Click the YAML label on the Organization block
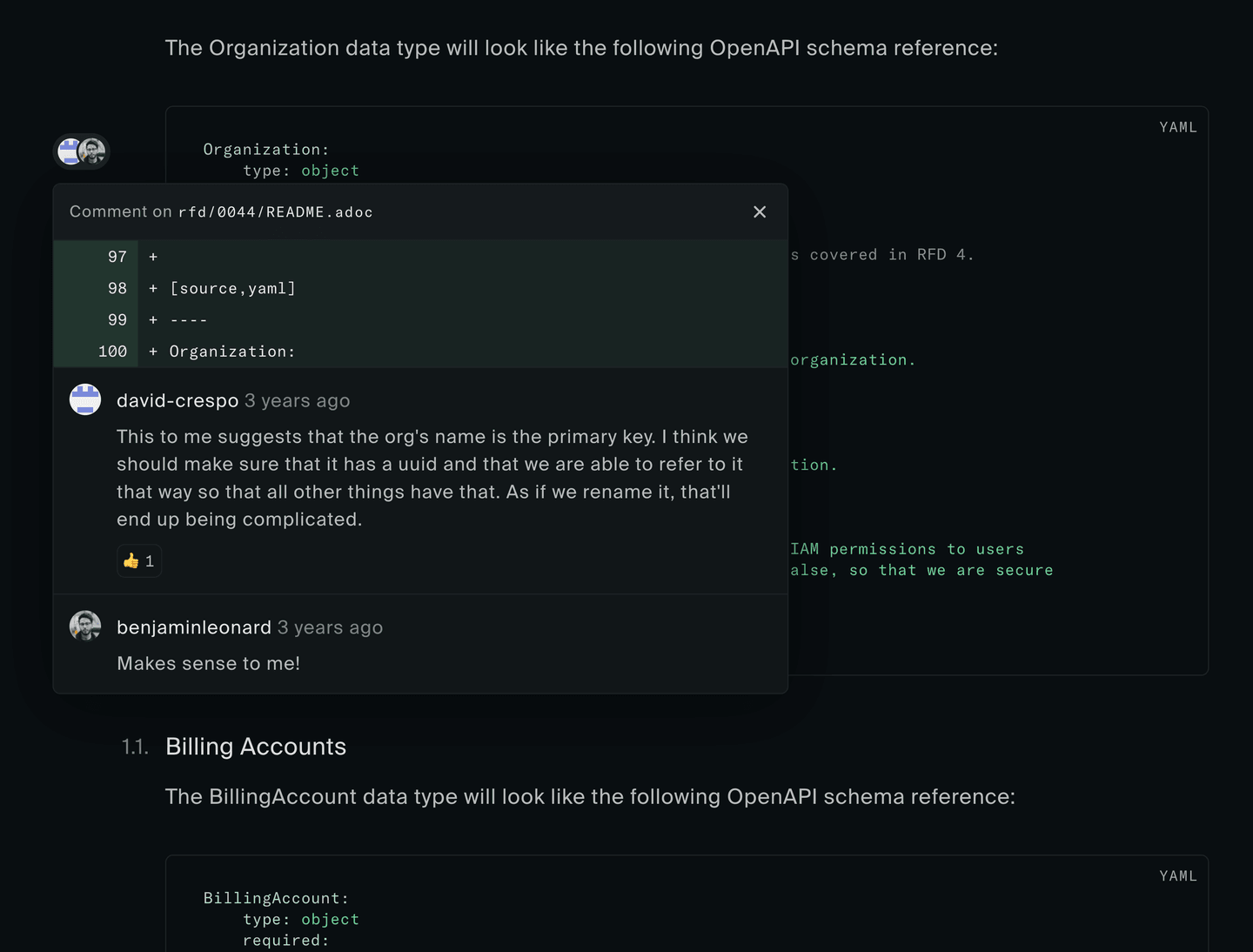 pos(1177,127)
